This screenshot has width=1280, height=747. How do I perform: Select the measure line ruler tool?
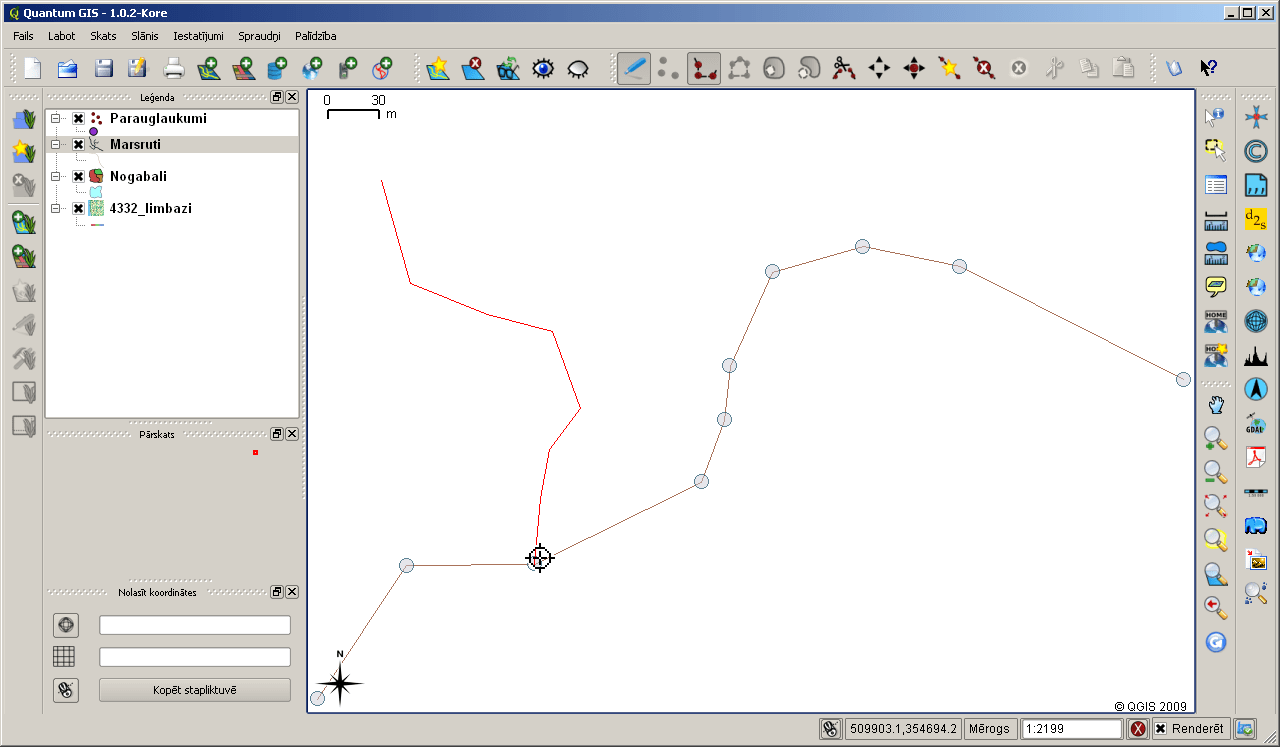click(x=1215, y=219)
